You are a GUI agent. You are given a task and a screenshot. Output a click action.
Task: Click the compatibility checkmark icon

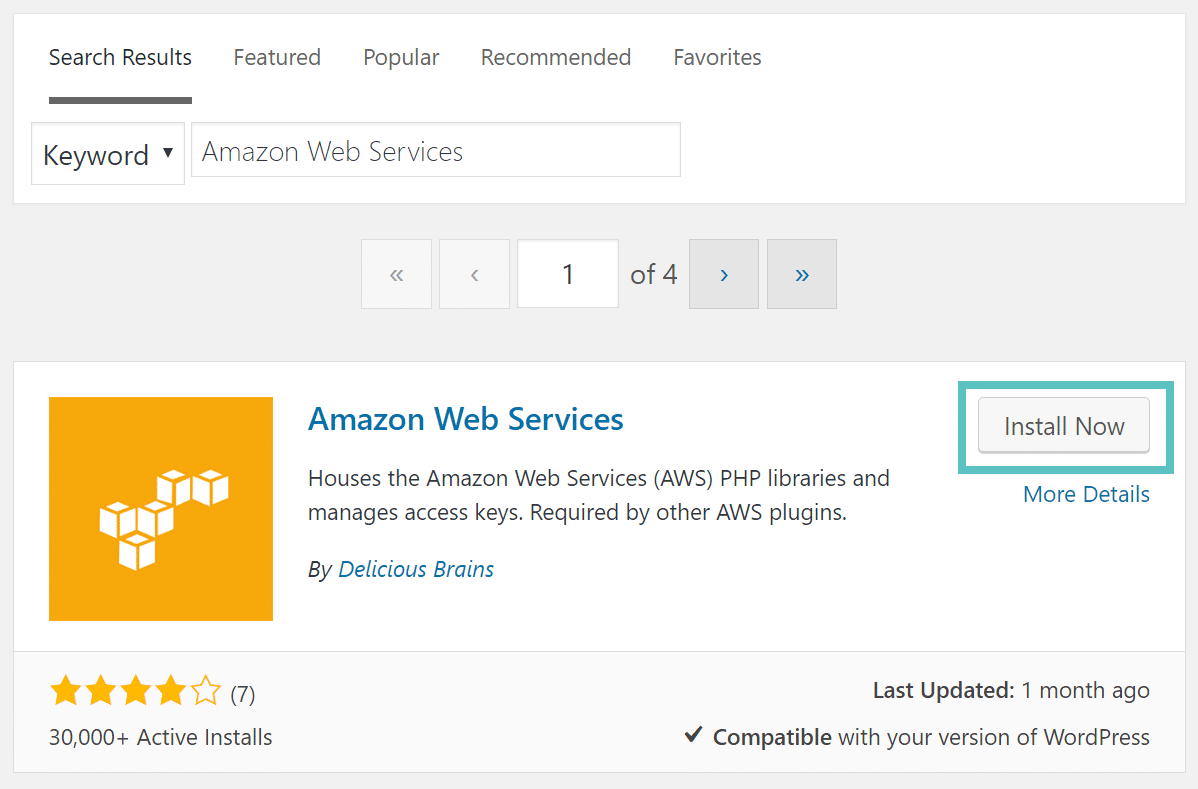tap(692, 735)
